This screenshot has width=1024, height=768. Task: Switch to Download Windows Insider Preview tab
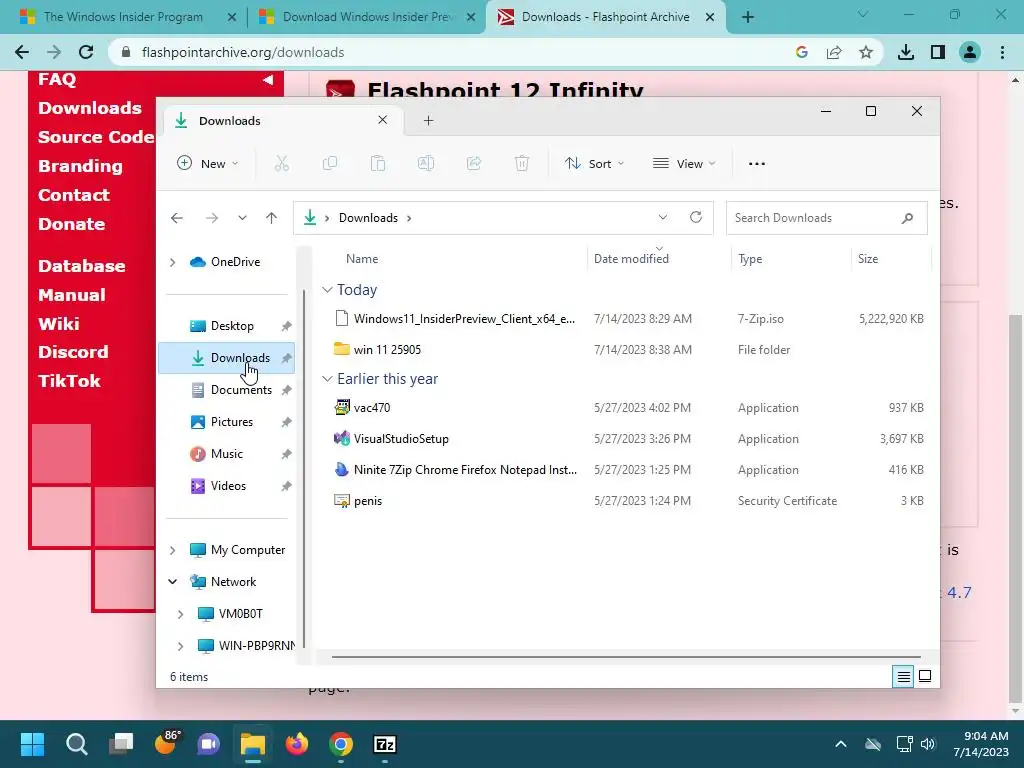[367, 17]
